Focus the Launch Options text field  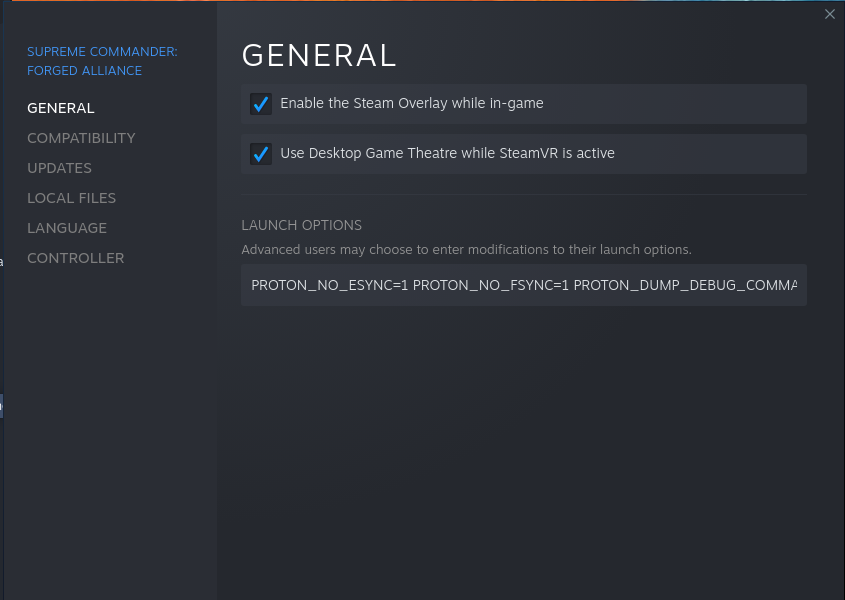524,285
